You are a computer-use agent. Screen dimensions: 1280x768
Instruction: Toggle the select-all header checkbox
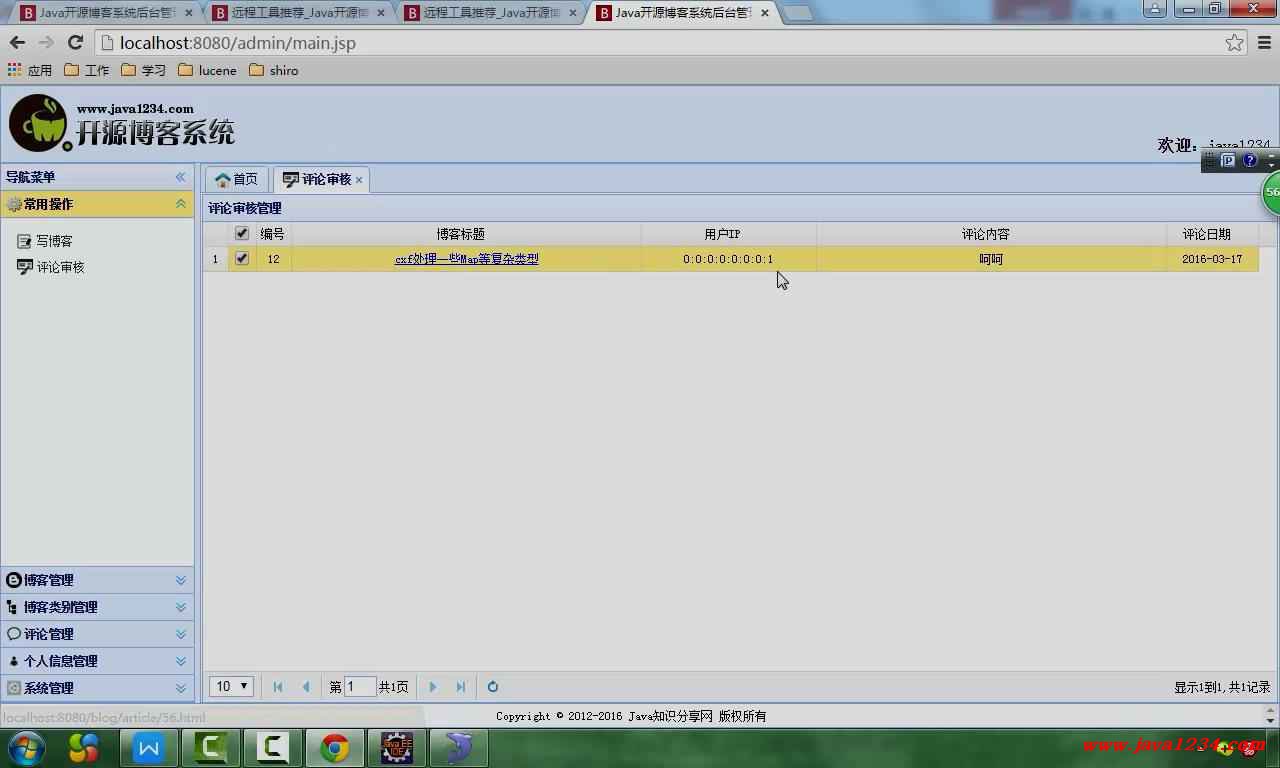242,233
